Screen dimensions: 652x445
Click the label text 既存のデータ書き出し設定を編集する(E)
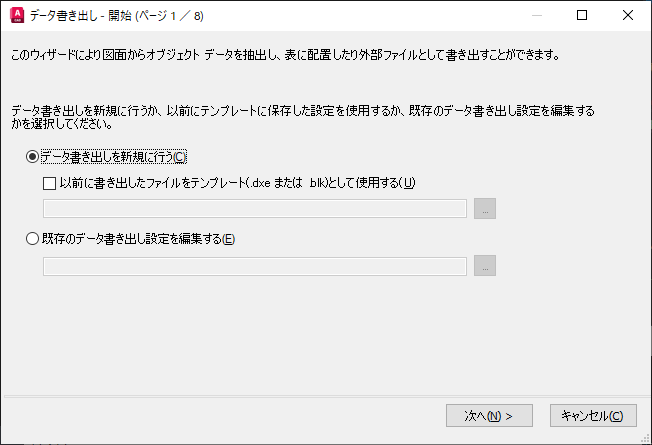tap(138, 239)
